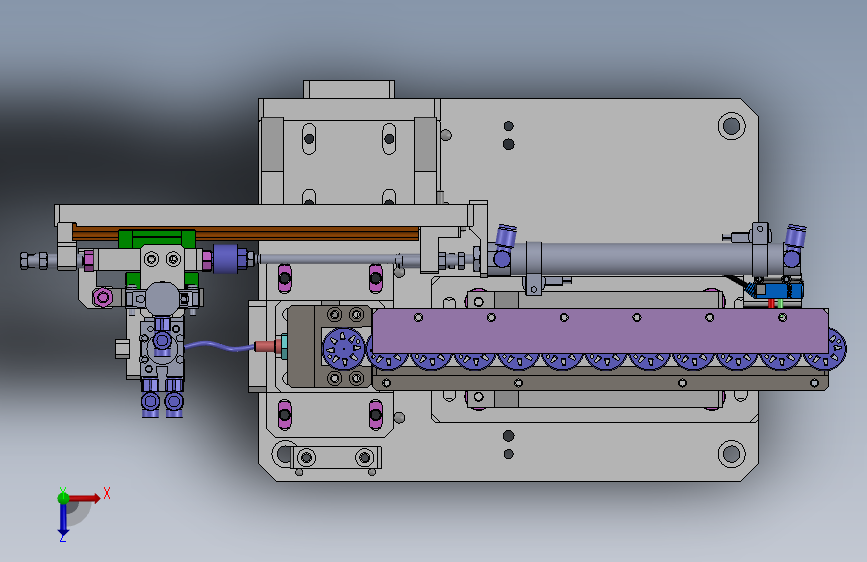867x562 pixels.
Task: Select the pneumatic fitting at the cylinder's right end
Action: pyautogui.click(x=794, y=247)
